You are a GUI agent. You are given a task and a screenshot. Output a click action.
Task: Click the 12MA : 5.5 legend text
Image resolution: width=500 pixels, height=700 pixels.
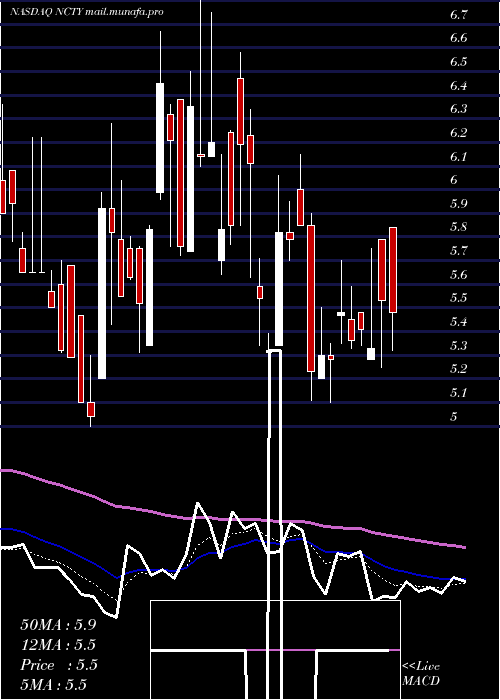point(58,645)
